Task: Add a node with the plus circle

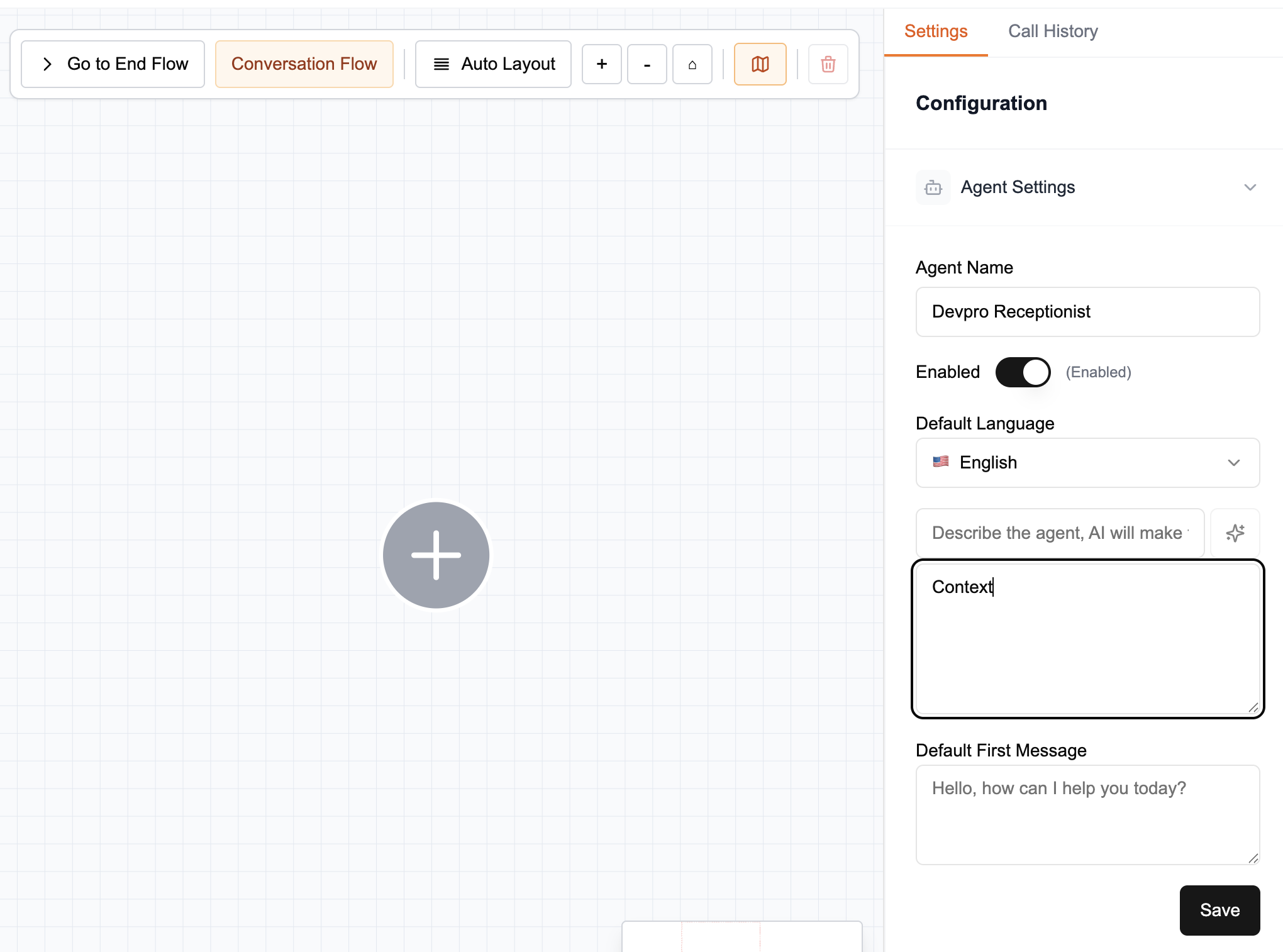Action: [x=436, y=555]
